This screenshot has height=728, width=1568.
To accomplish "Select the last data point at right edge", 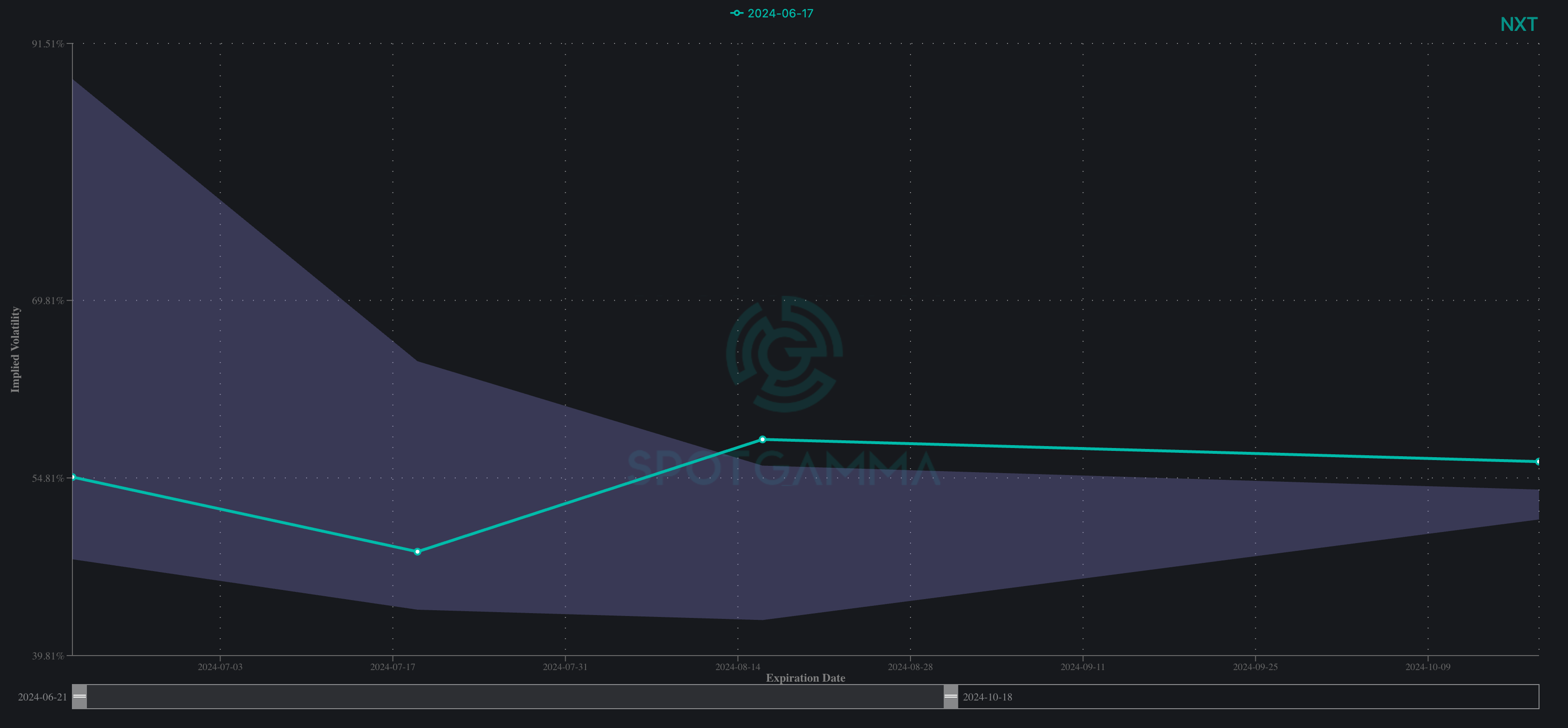I will 1538,462.
